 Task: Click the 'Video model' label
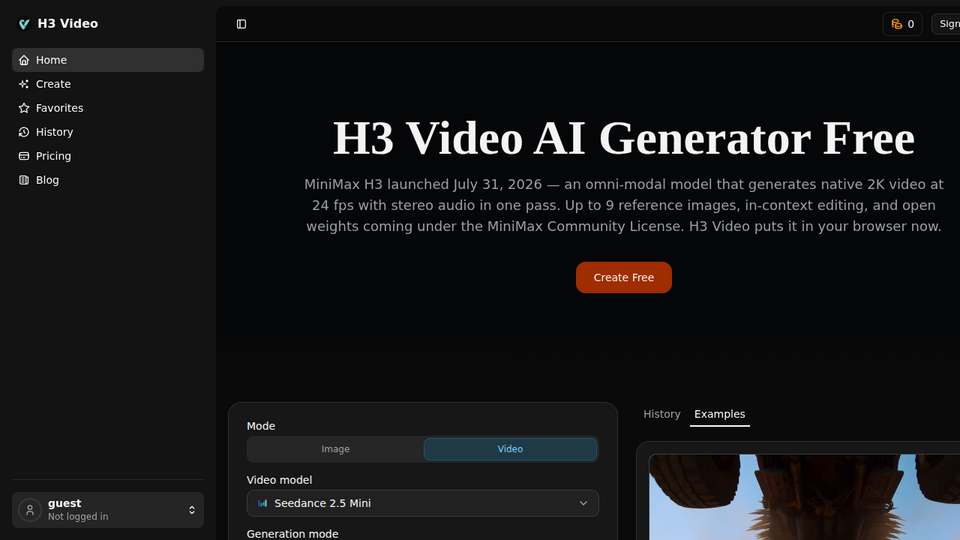(279, 480)
